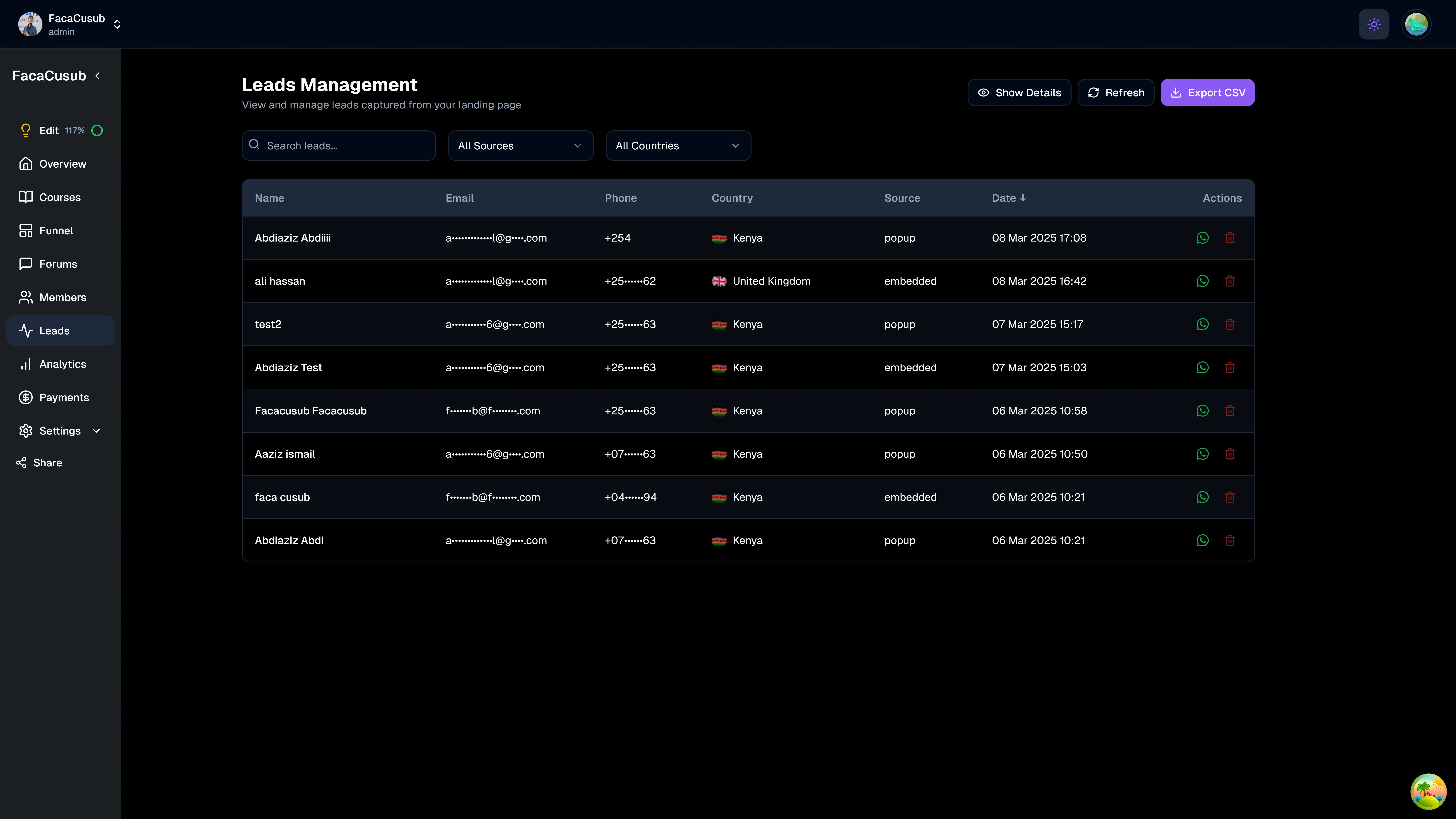
Task: Expand the Settings submenu
Action: tap(60, 431)
